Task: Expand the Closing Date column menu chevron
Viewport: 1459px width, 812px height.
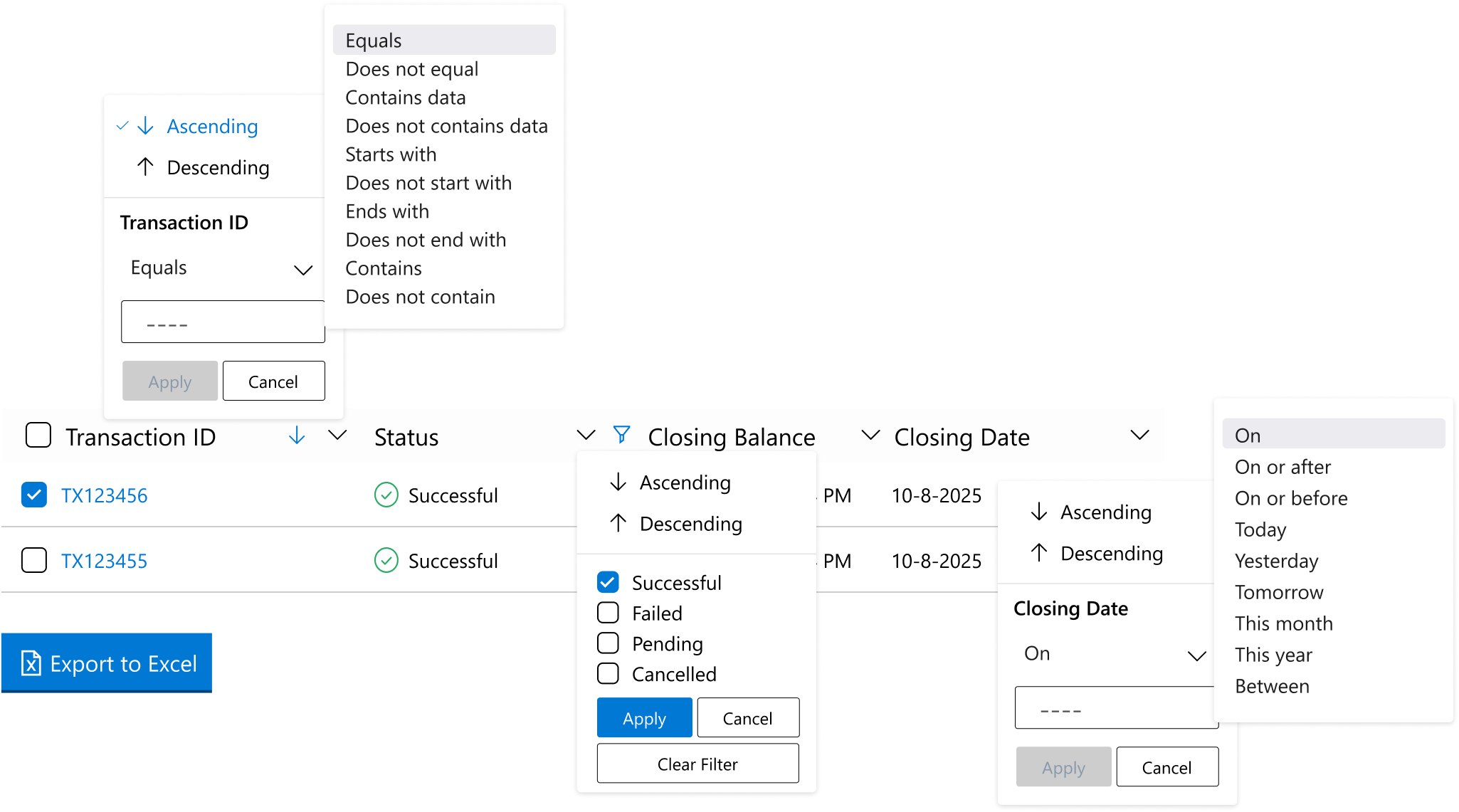Action: (x=1139, y=435)
